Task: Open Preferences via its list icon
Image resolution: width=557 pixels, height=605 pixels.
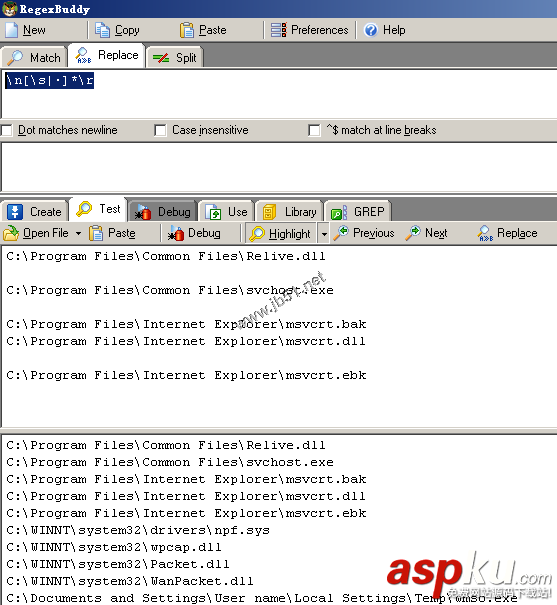Action: click(x=279, y=30)
